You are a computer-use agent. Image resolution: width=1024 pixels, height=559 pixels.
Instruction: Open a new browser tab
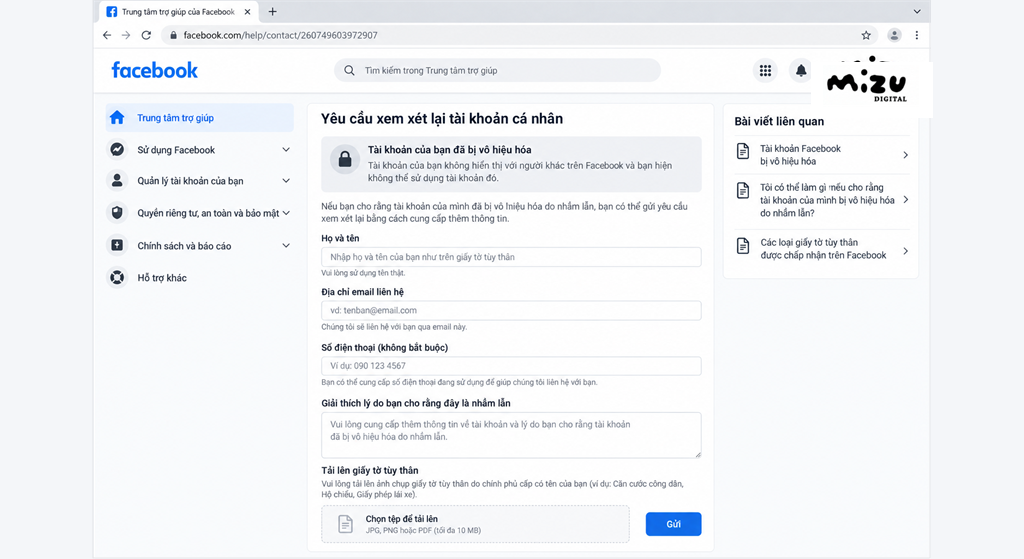tap(272, 12)
